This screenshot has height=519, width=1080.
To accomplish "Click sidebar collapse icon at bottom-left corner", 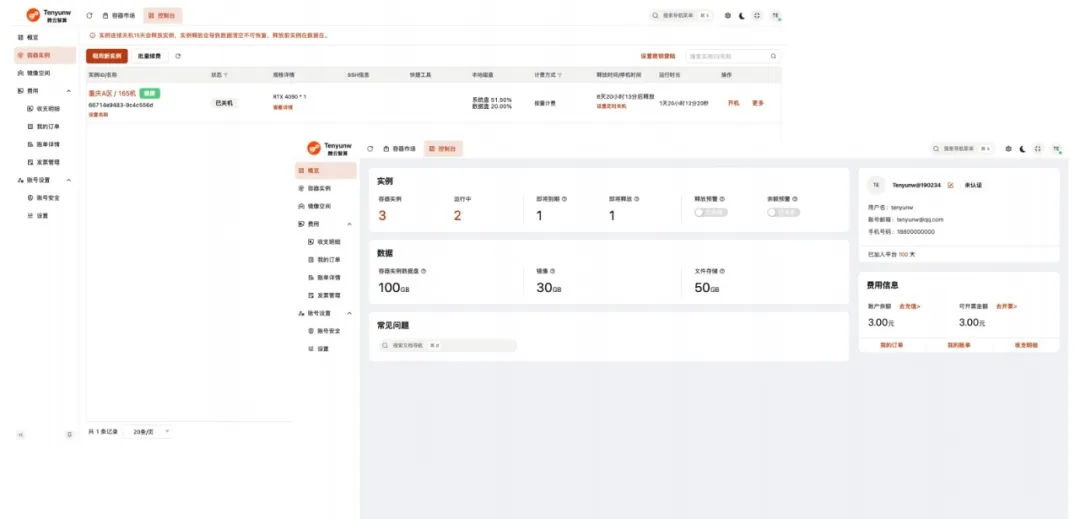I will tap(20, 434).
